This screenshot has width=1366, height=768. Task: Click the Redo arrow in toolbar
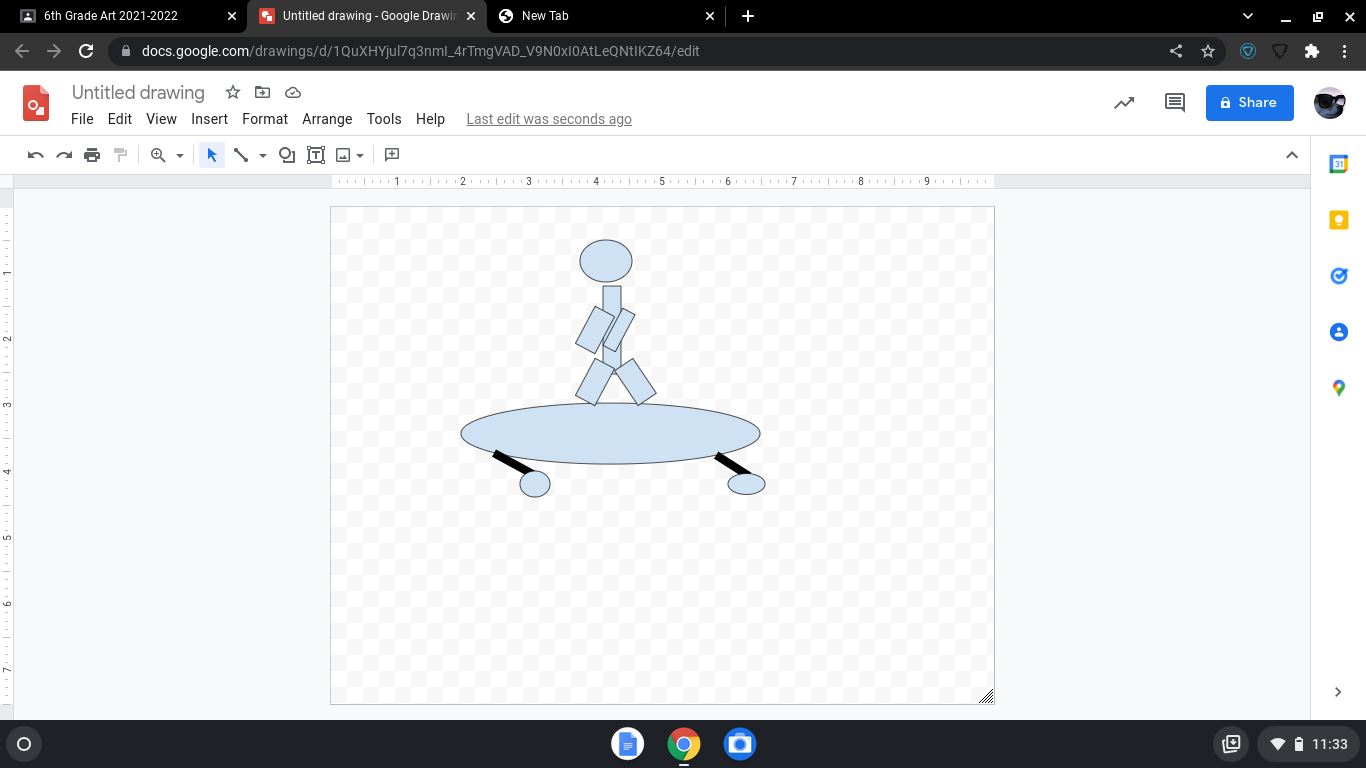64,155
